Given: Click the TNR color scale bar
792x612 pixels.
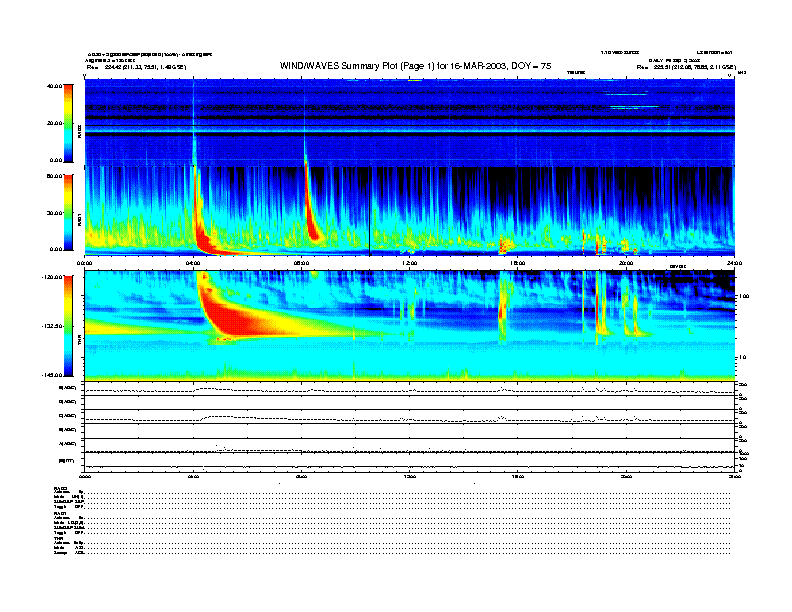Looking at the screenshot, I should [68, 326].
